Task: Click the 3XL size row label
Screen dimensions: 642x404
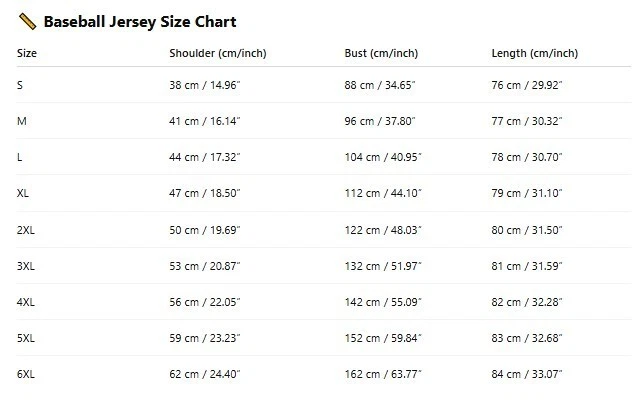Action: pyautogui.click(x=26, y=265)
